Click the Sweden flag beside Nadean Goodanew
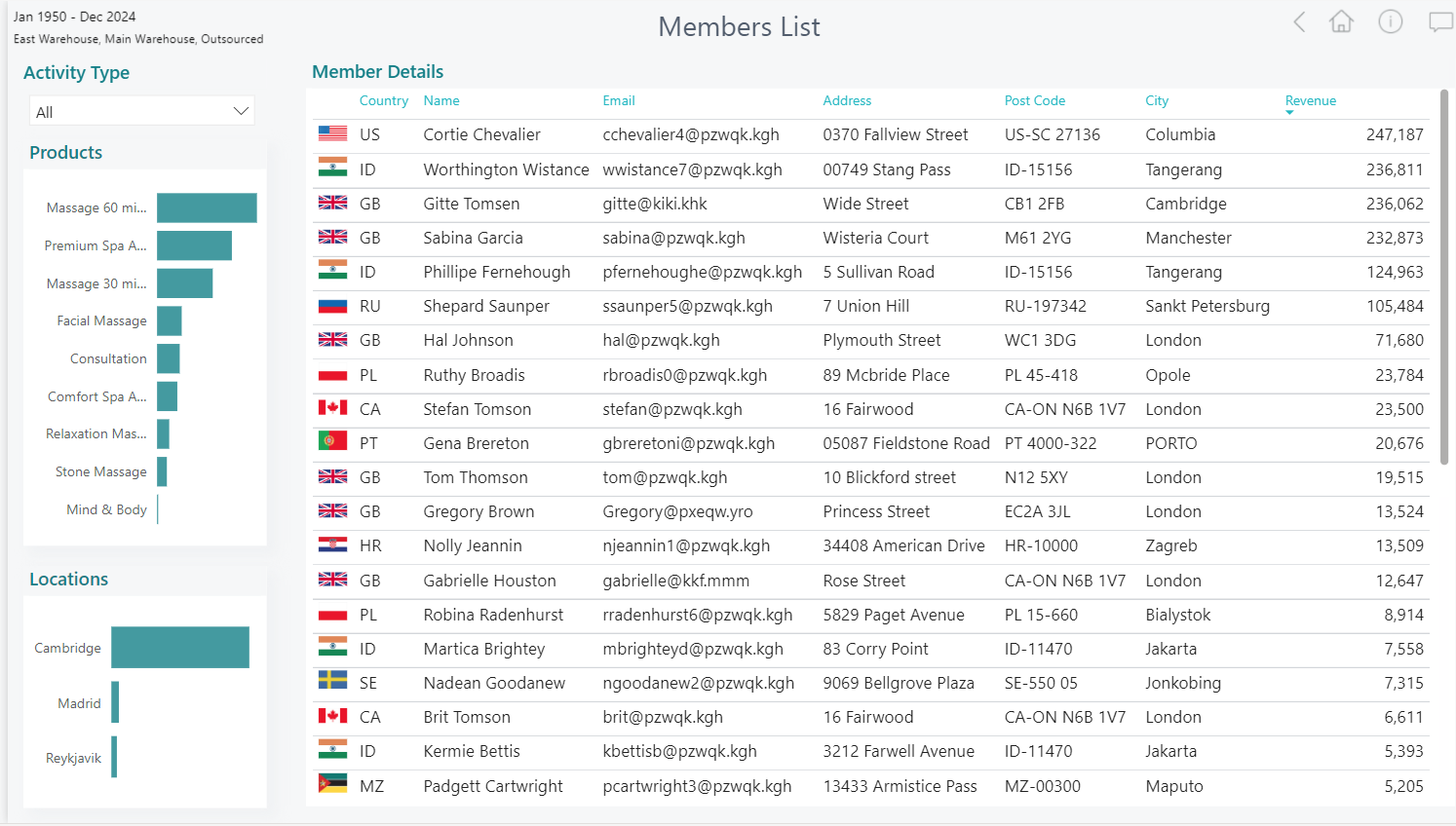 [x=332, y=682]
